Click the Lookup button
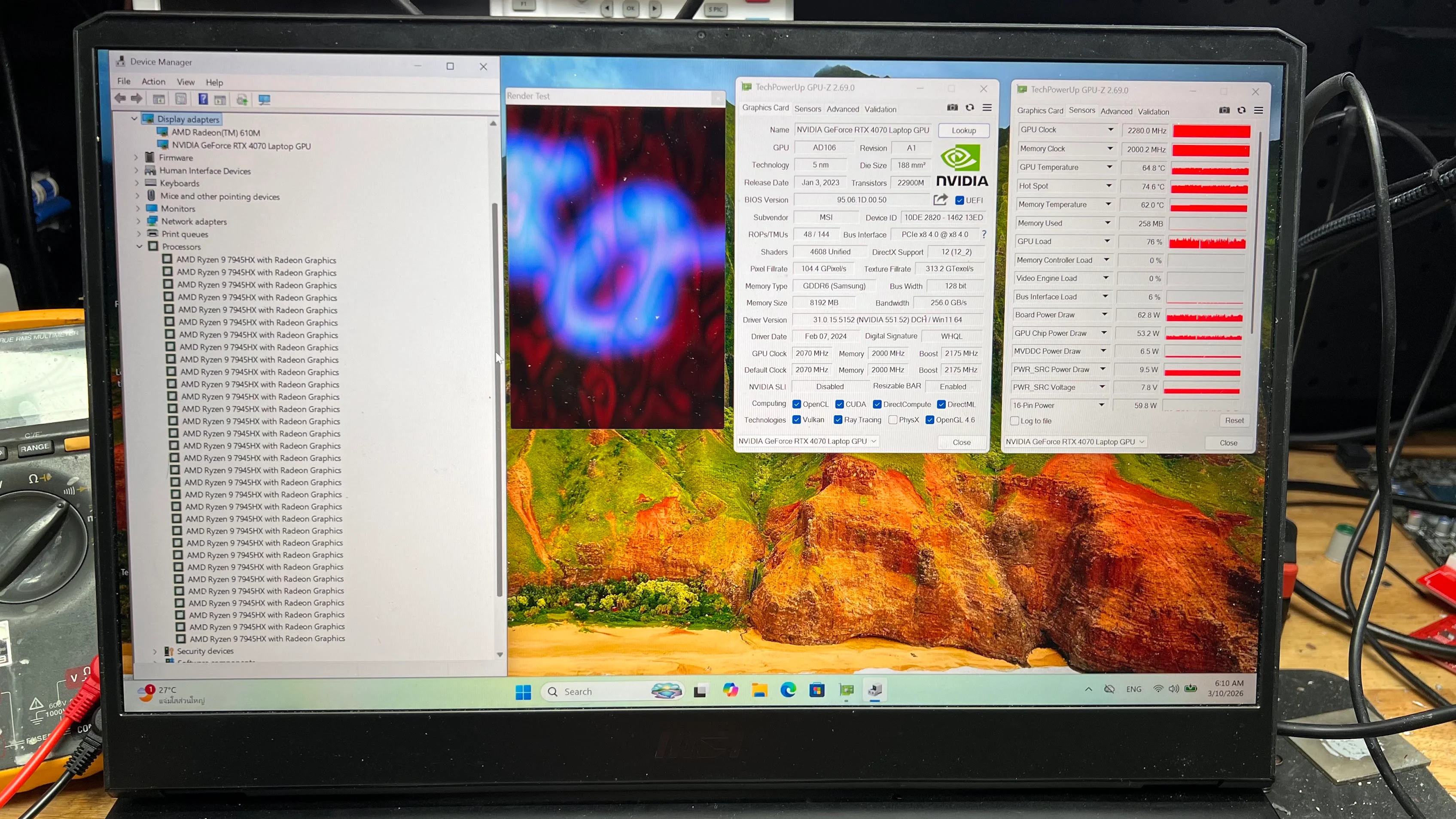The height and width of the screenshot is (819, 1456). pyautogui.click(x=964, y=131)
